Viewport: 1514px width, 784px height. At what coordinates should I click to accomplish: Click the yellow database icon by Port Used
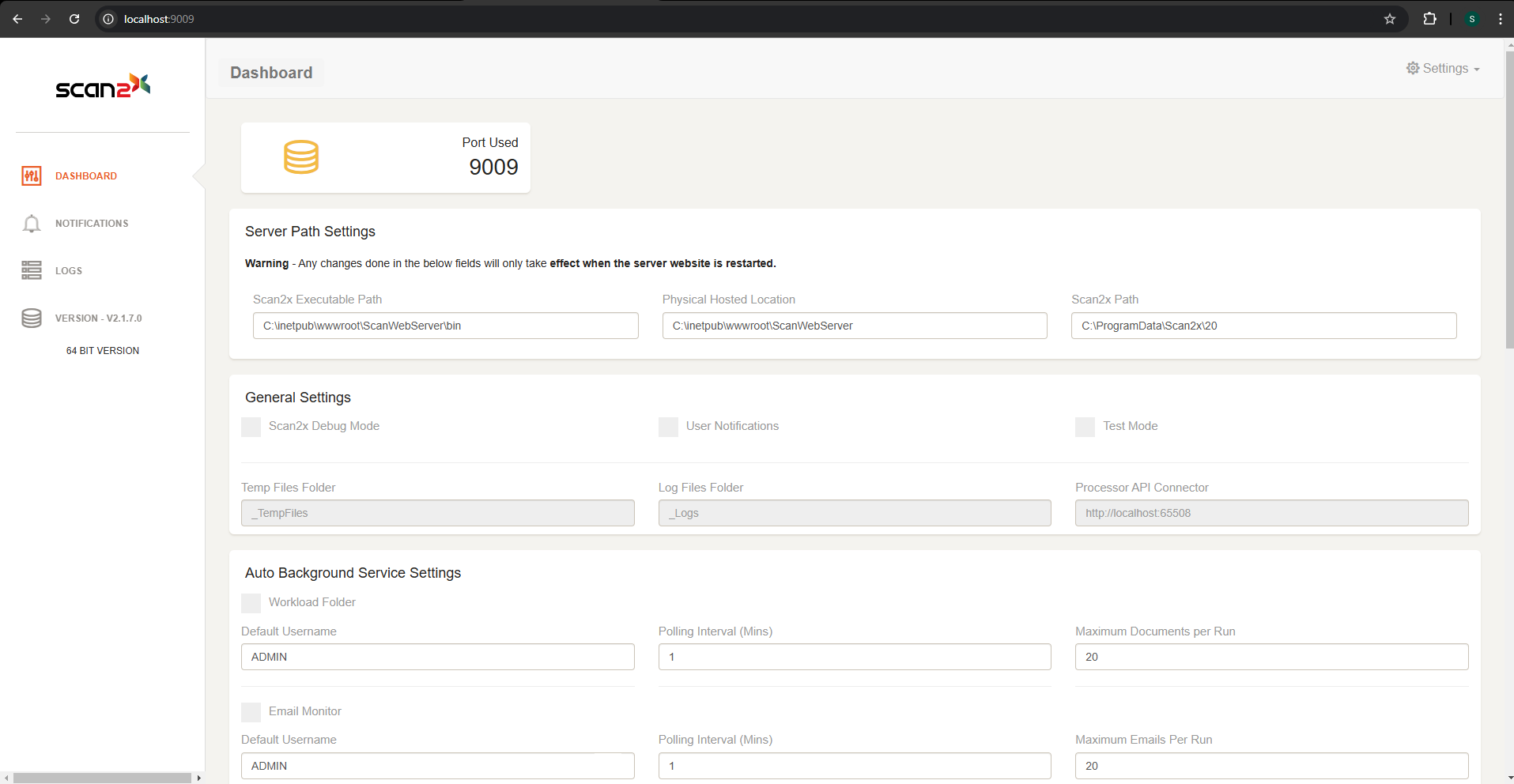coord(301,157)
